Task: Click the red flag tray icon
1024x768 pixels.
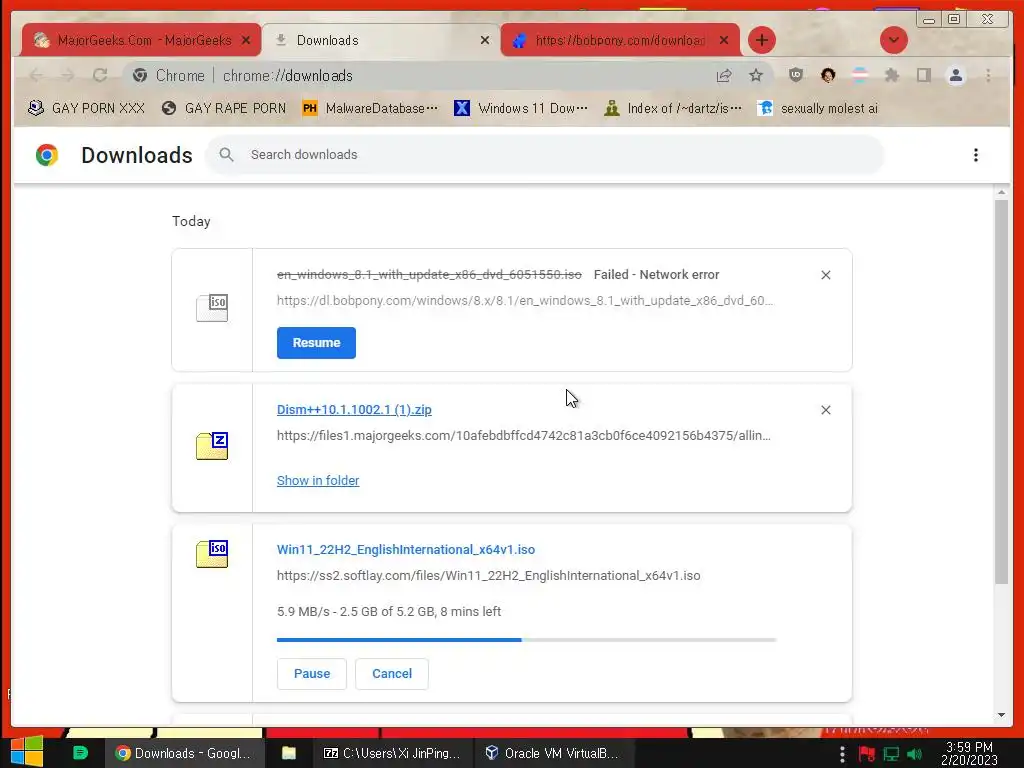Action: 867,754
